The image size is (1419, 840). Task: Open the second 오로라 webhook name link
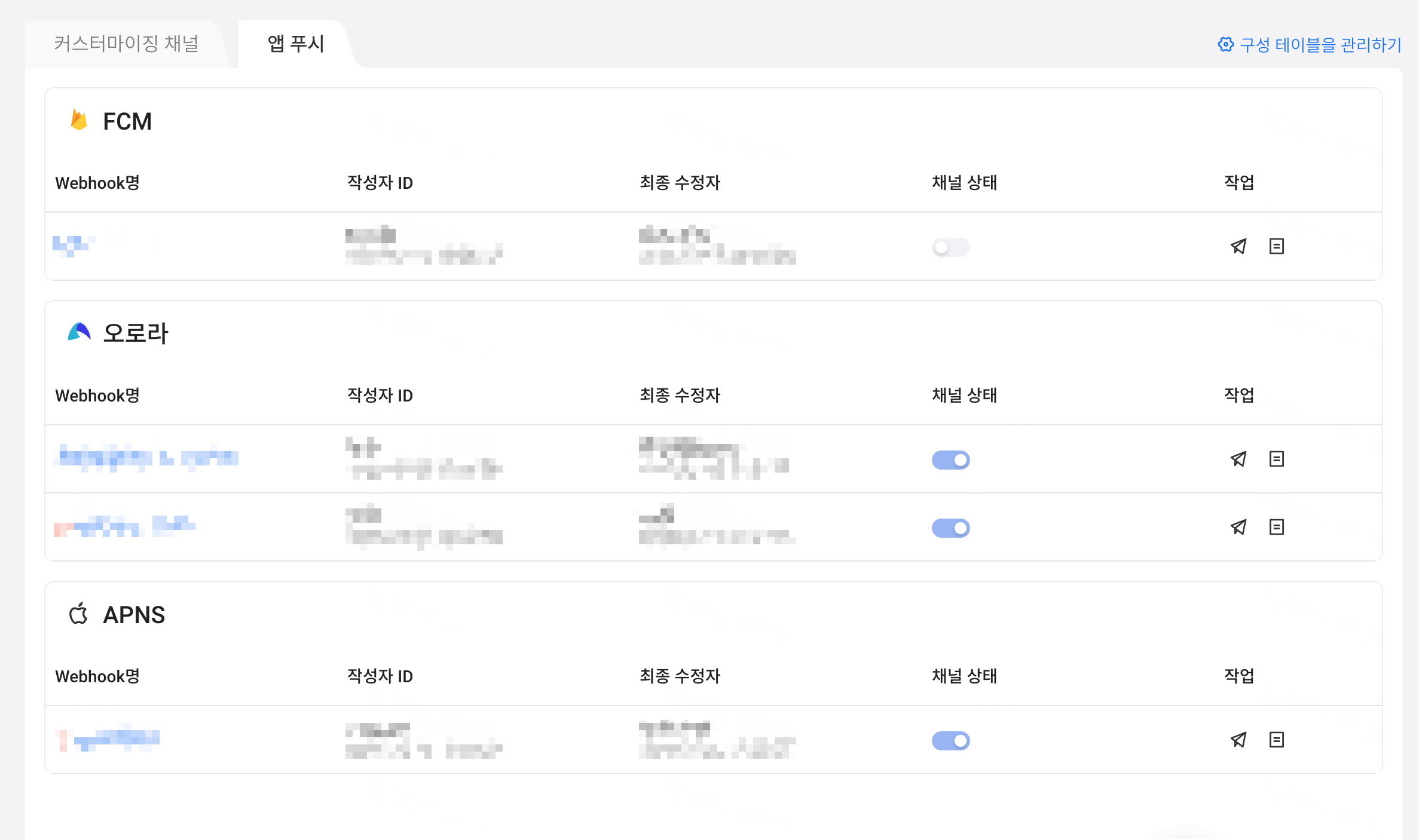[x=124, y=527]
